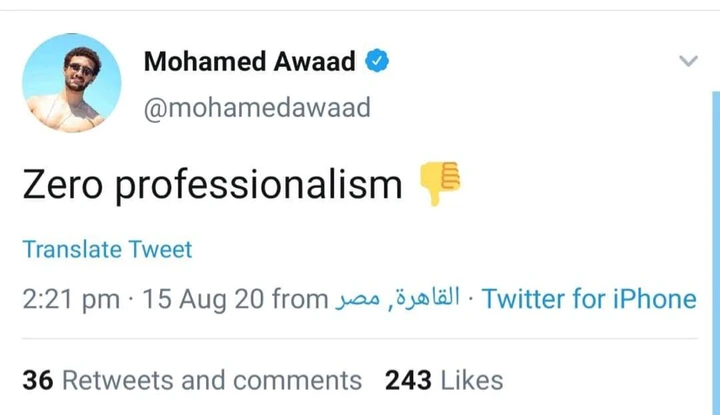View the 243 Likes list

444,380
